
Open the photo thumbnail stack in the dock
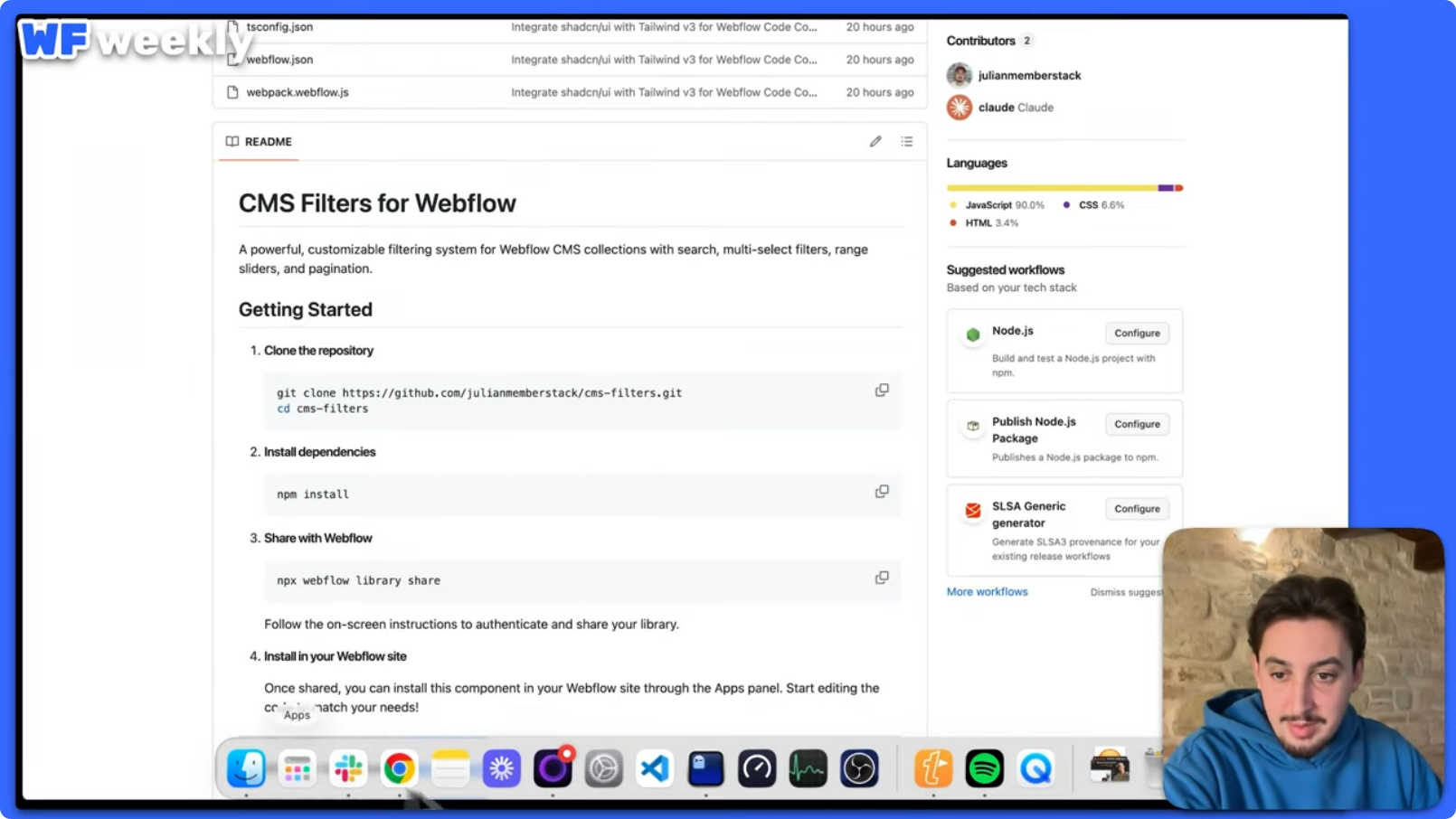click(x=1110, y=767)
